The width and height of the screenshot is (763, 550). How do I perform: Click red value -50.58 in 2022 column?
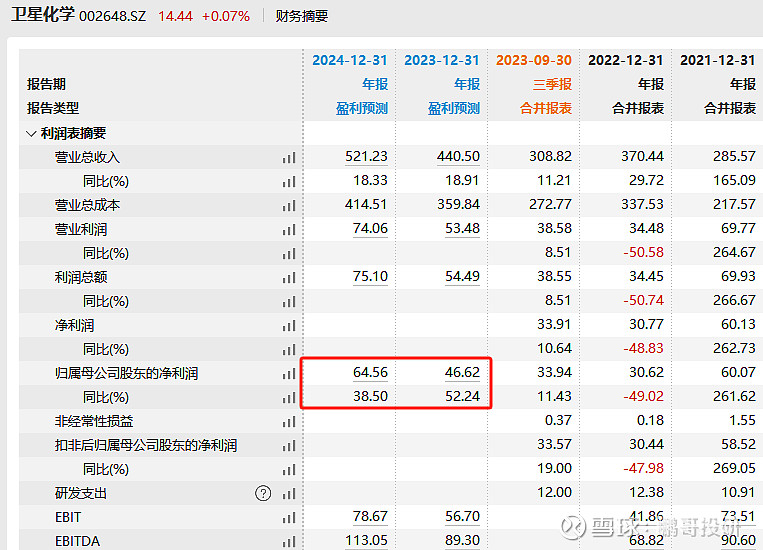(x=643, y=253)
